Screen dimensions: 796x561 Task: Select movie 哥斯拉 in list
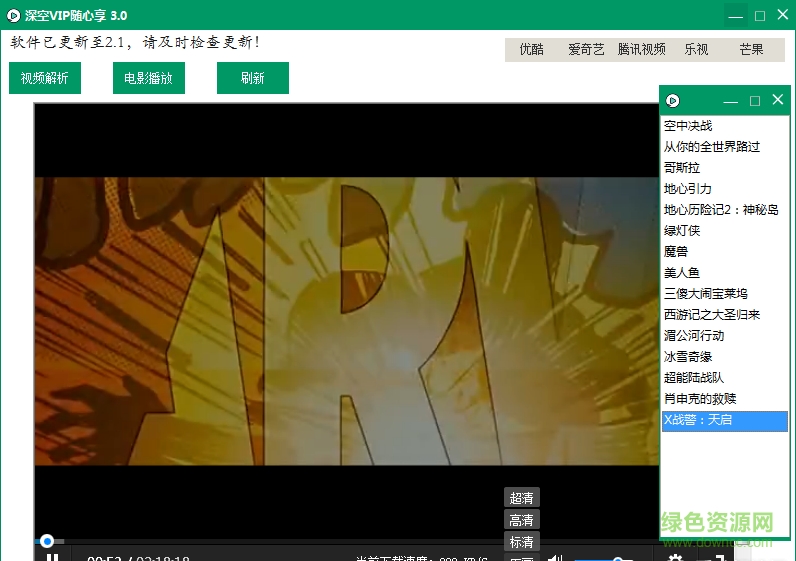[725, 168]
